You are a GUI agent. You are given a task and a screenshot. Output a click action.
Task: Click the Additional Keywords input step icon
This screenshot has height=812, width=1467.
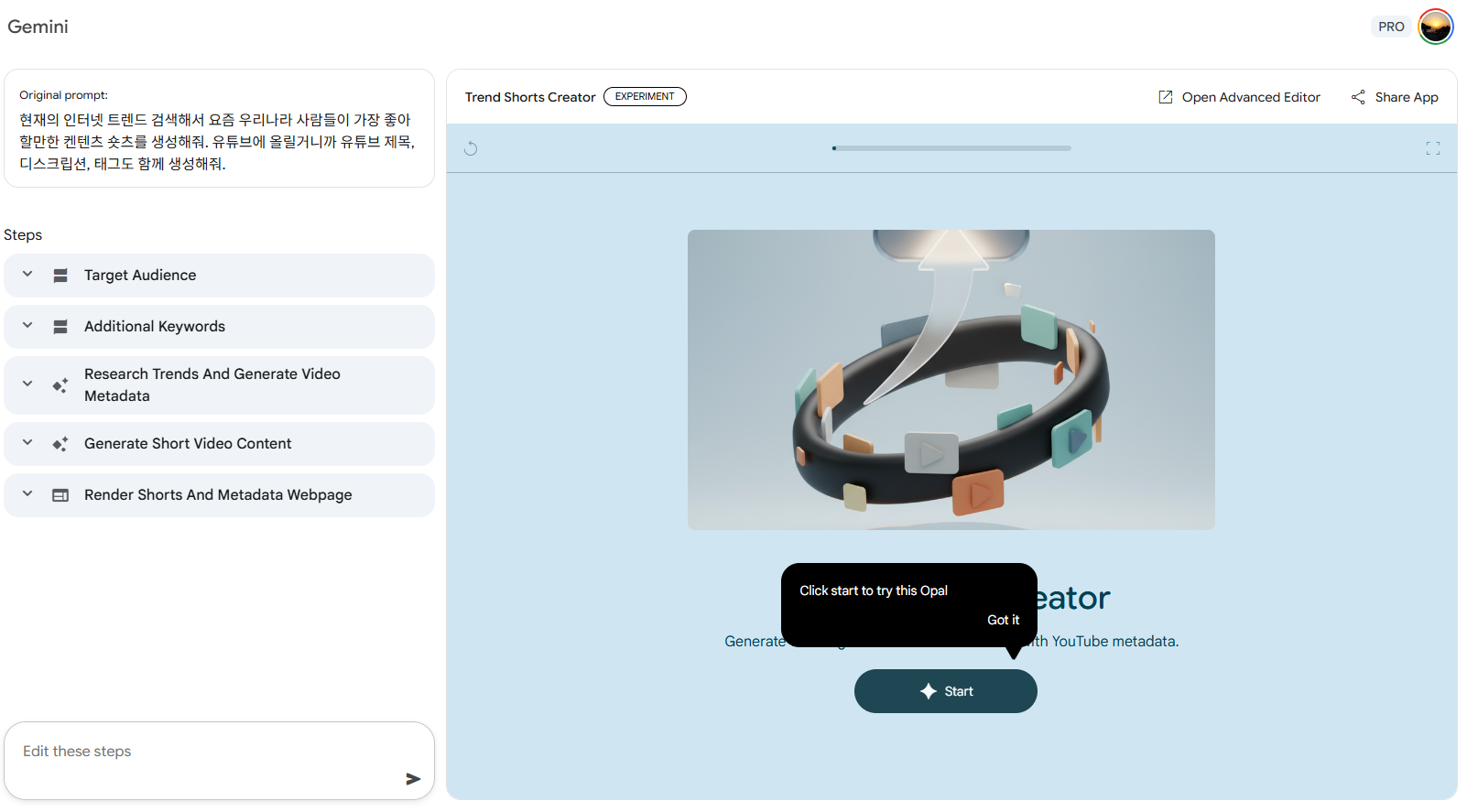(x=60, y=327)
